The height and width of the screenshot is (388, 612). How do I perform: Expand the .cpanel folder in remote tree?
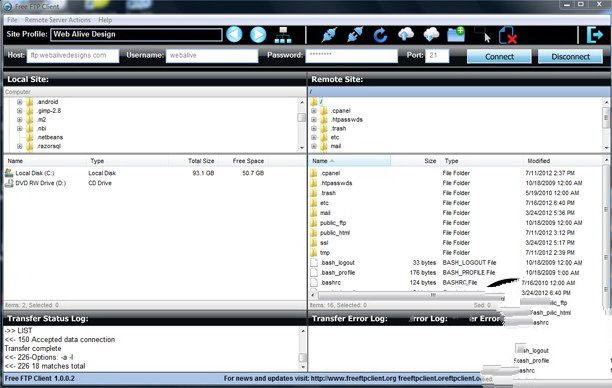click(314, 111)
